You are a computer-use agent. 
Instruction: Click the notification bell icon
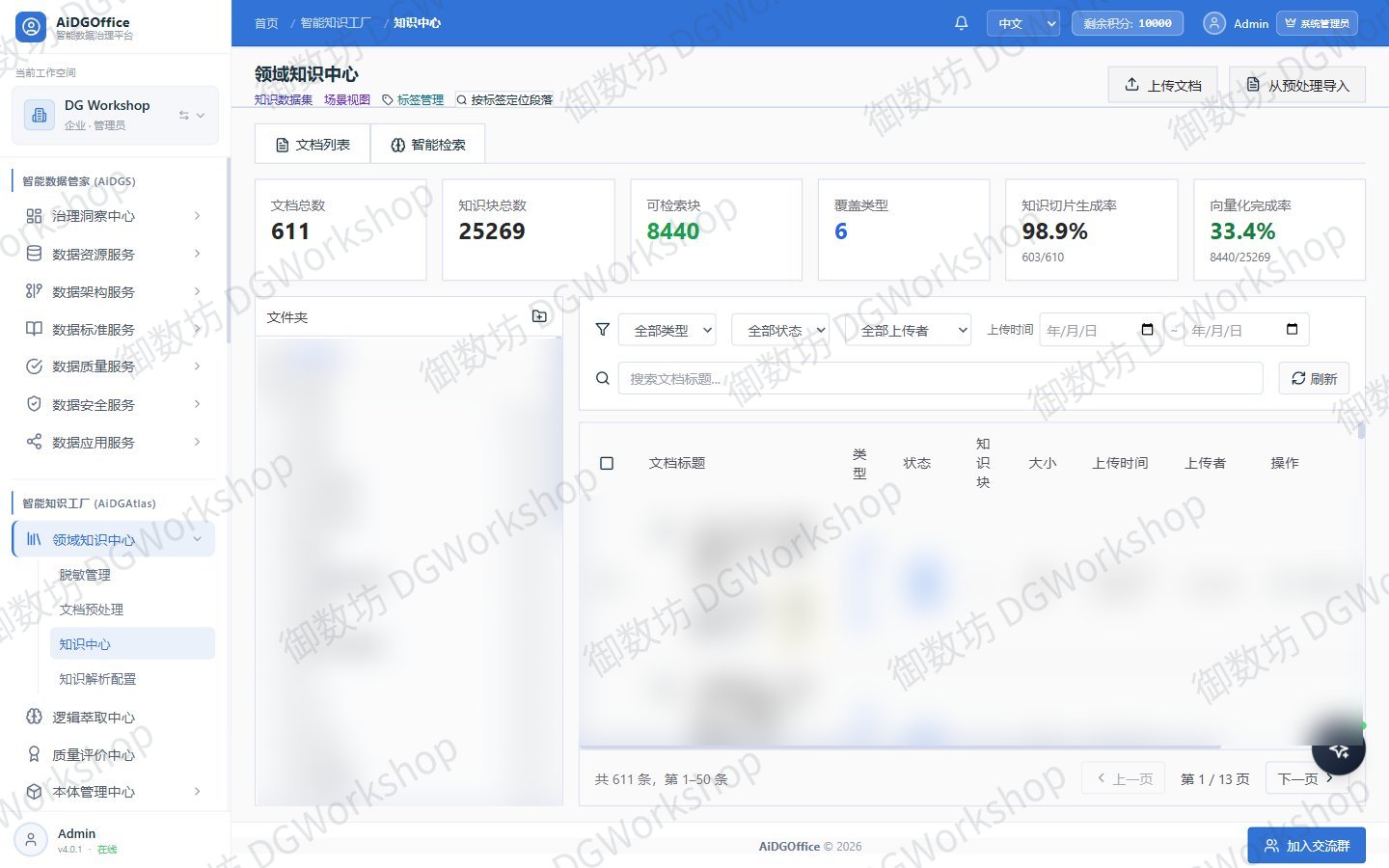pyautogui.click(x=961, y=23)
